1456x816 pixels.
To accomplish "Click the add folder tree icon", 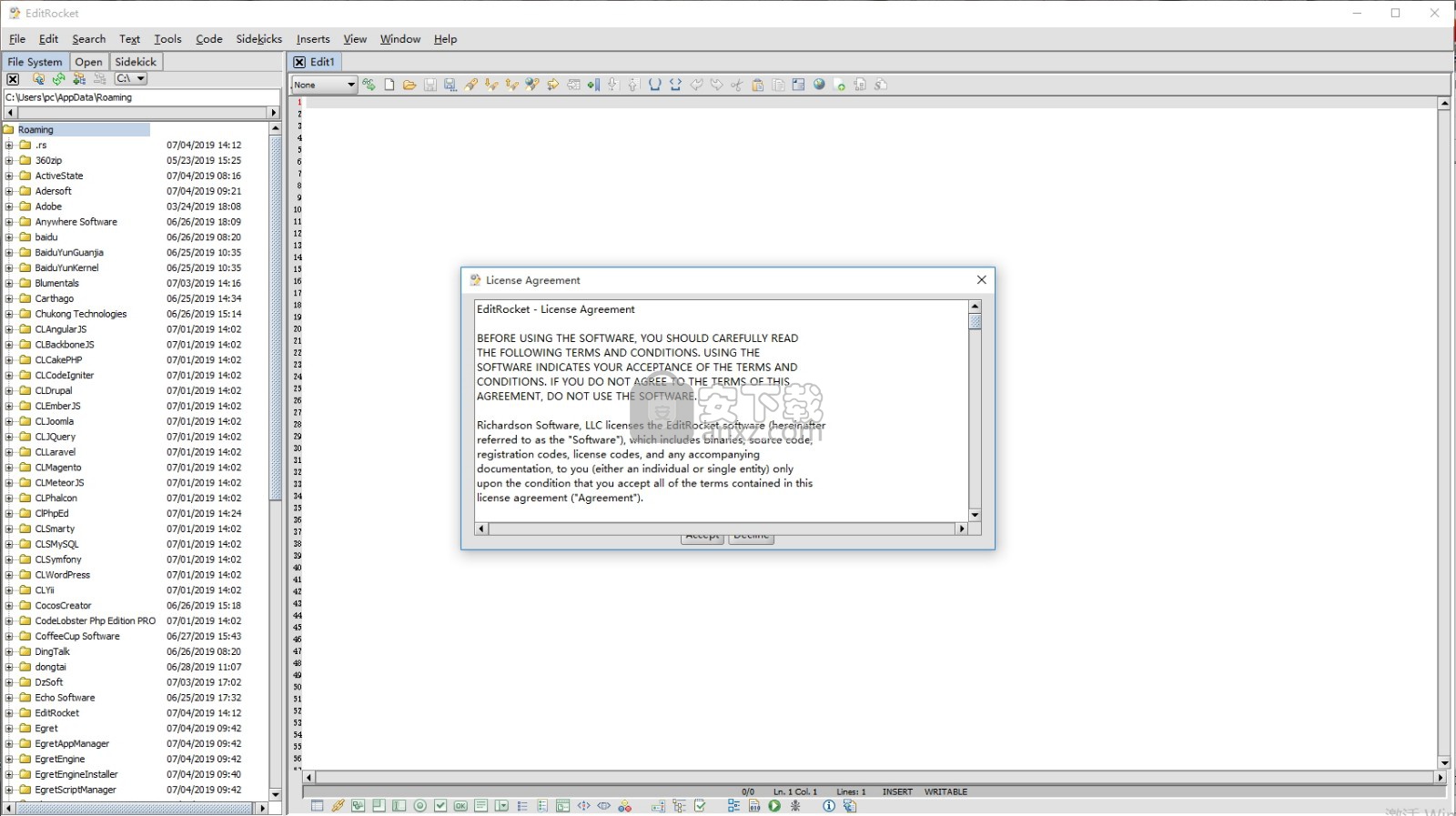I will pyautogui.click(x=79, y=79).
